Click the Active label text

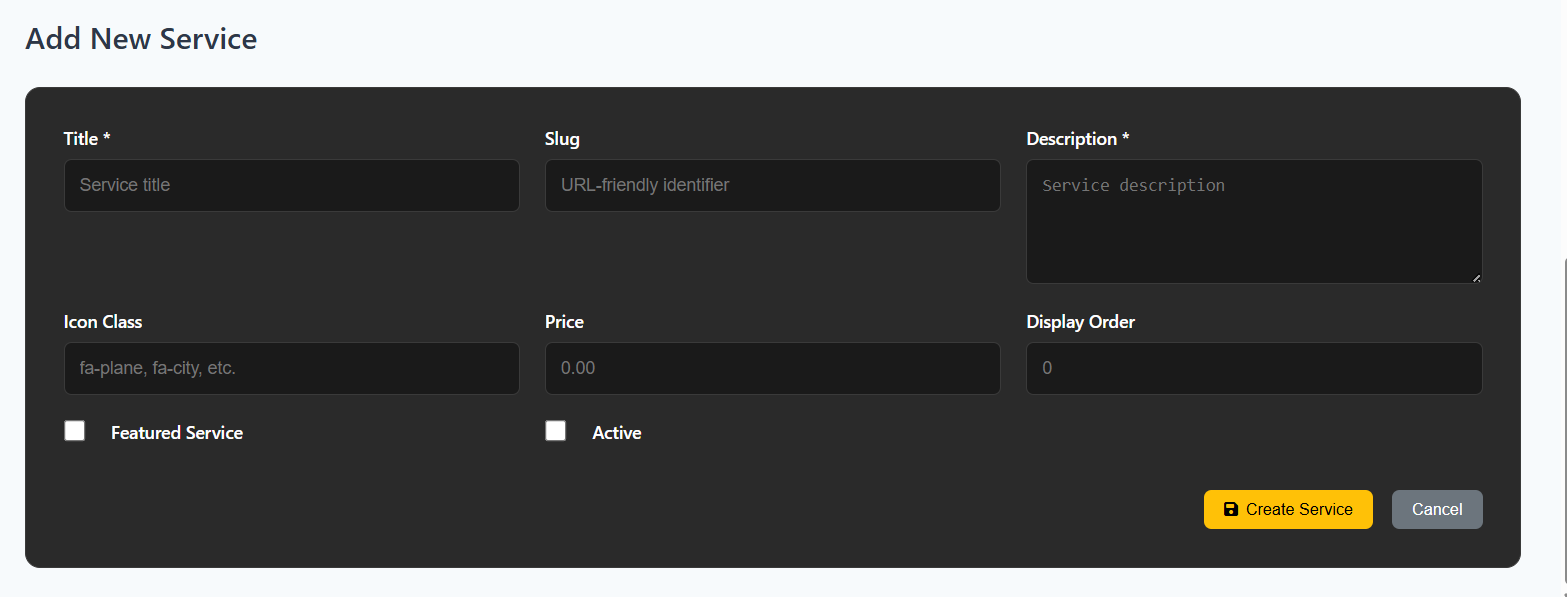pyautogui.click(x=616, y=432)
